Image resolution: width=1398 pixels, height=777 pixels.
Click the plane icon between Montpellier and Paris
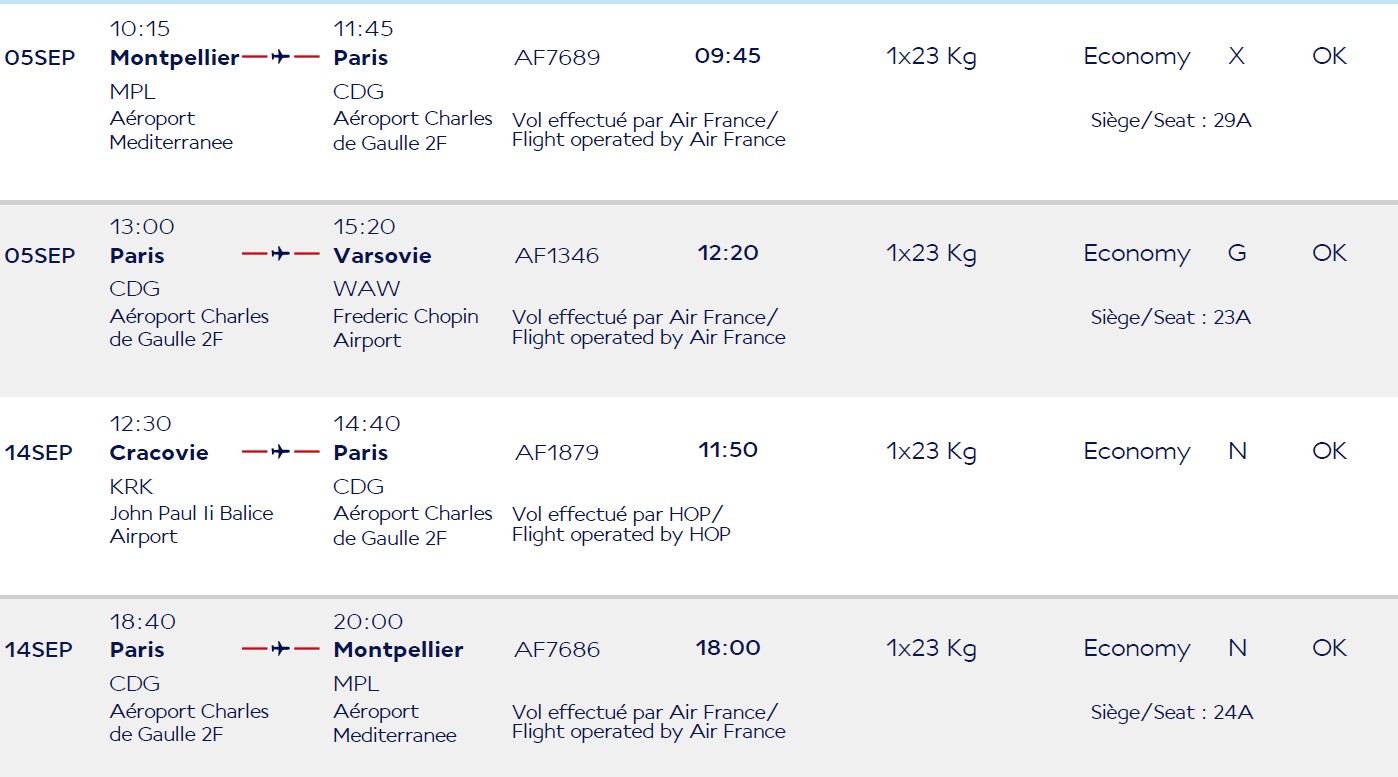(x=281, y=57)
